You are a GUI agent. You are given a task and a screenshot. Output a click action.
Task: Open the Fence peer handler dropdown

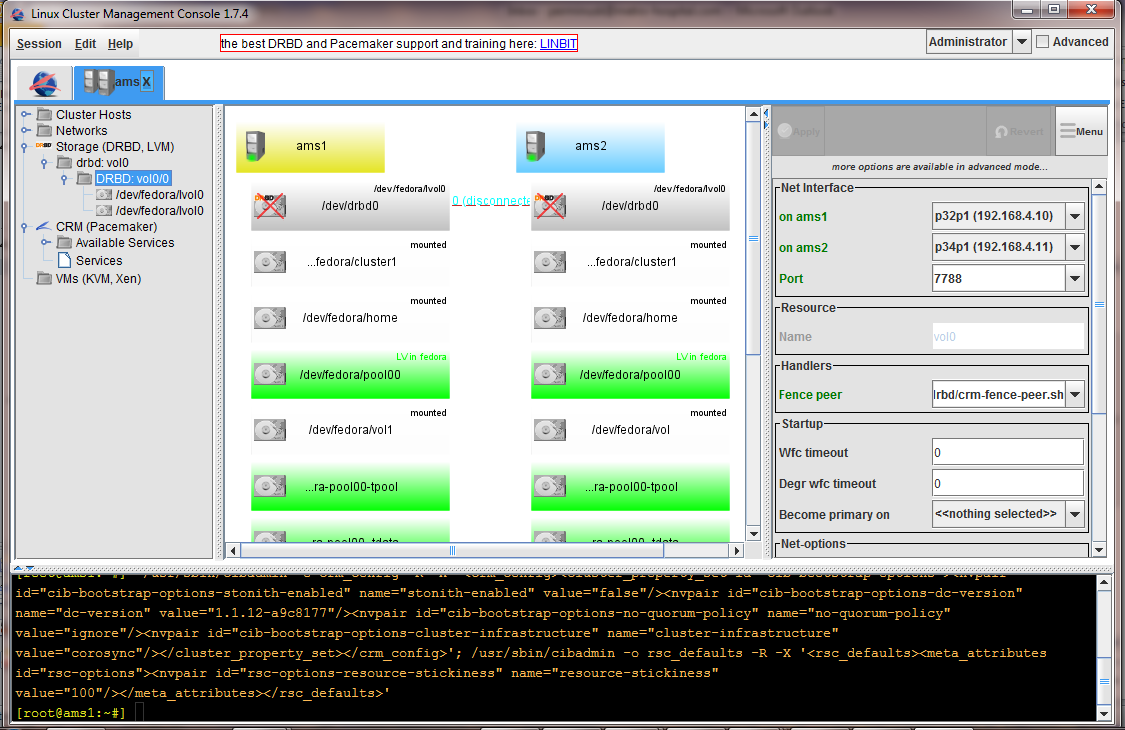1075,395
